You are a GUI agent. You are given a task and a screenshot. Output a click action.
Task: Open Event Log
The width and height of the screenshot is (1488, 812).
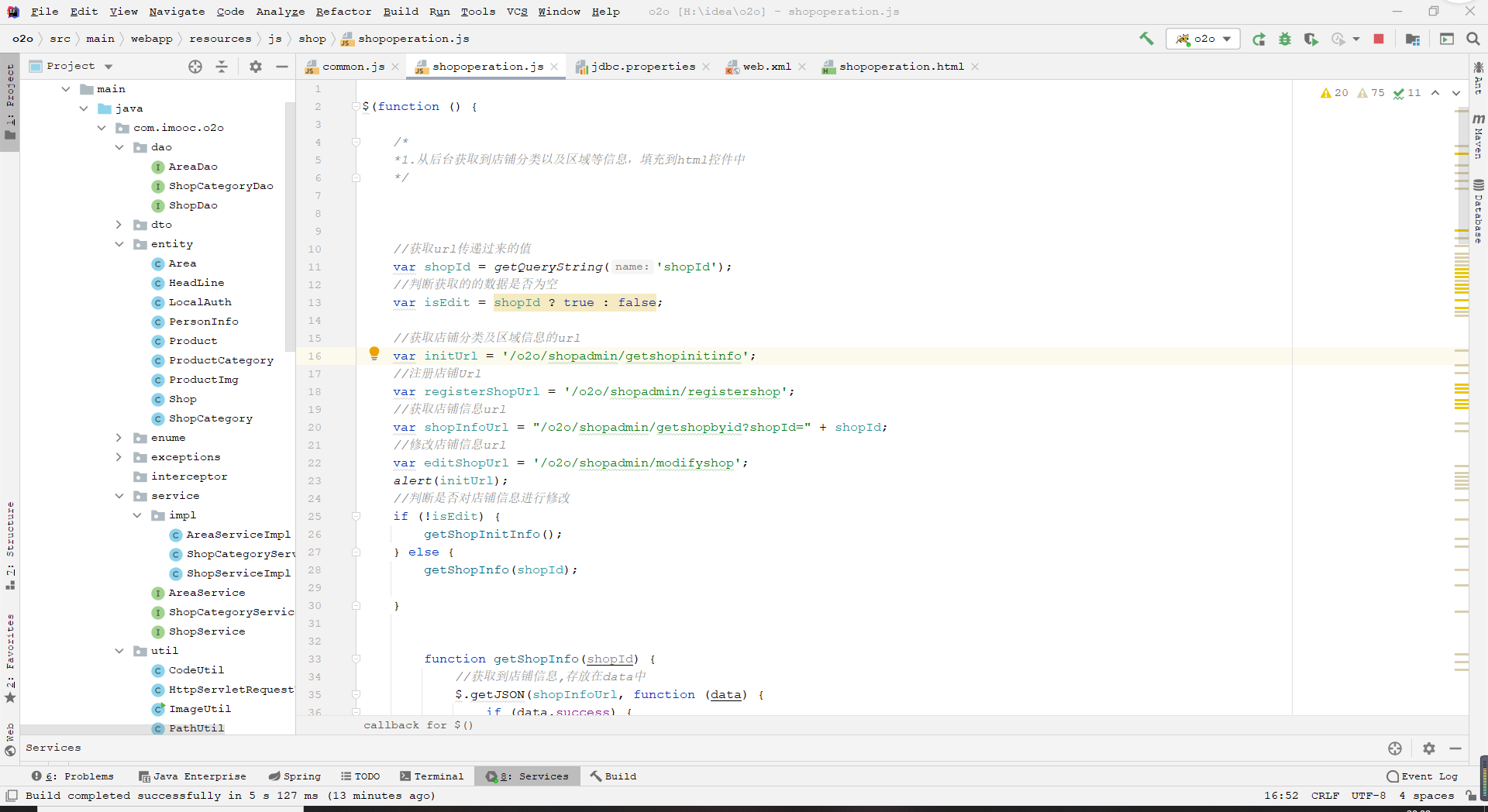1422,776
